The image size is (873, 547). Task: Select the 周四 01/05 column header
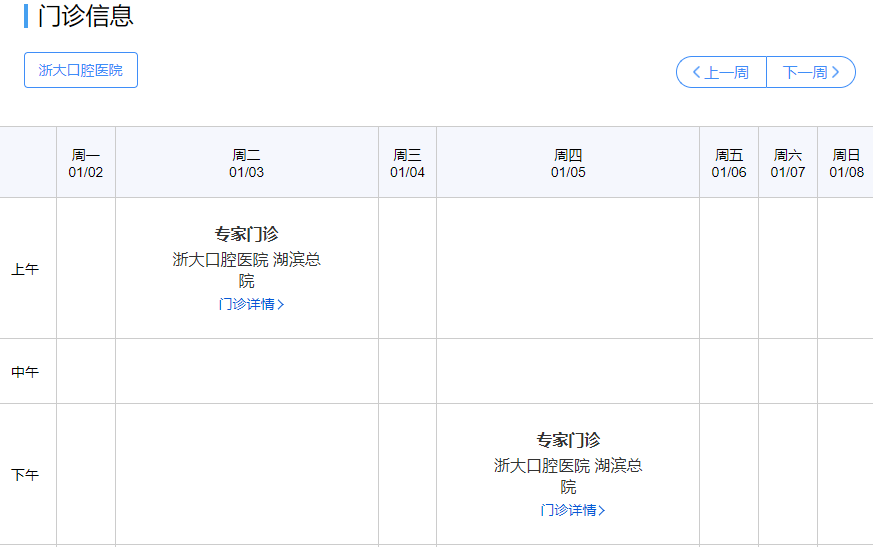point(568,163)
